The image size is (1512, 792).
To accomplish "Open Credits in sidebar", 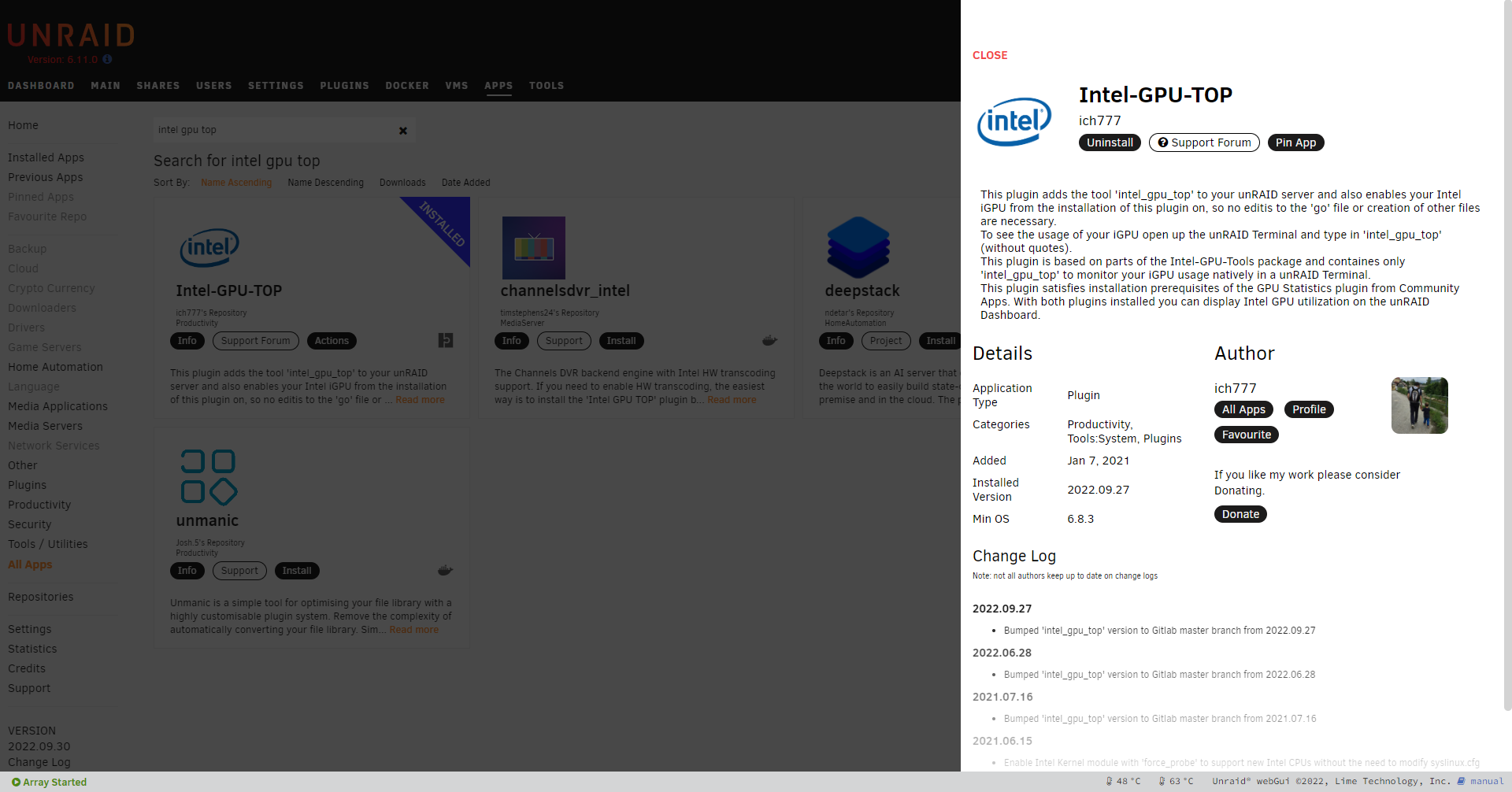I will coord(27,668).
